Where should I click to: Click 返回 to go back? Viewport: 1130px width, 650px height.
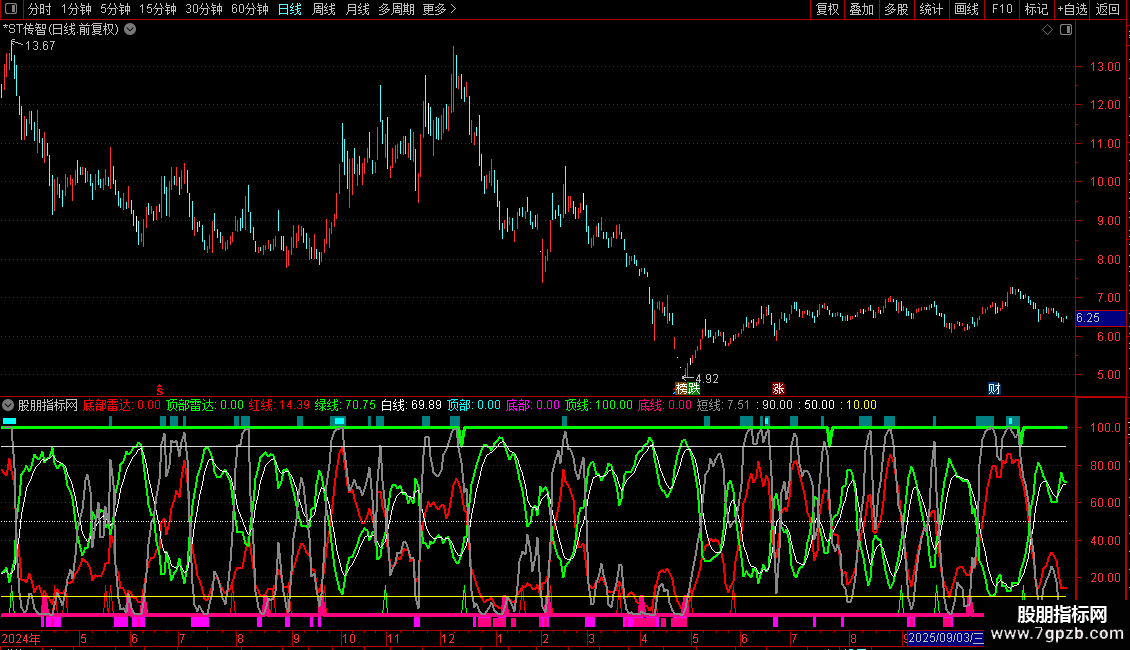(1108, 9)
